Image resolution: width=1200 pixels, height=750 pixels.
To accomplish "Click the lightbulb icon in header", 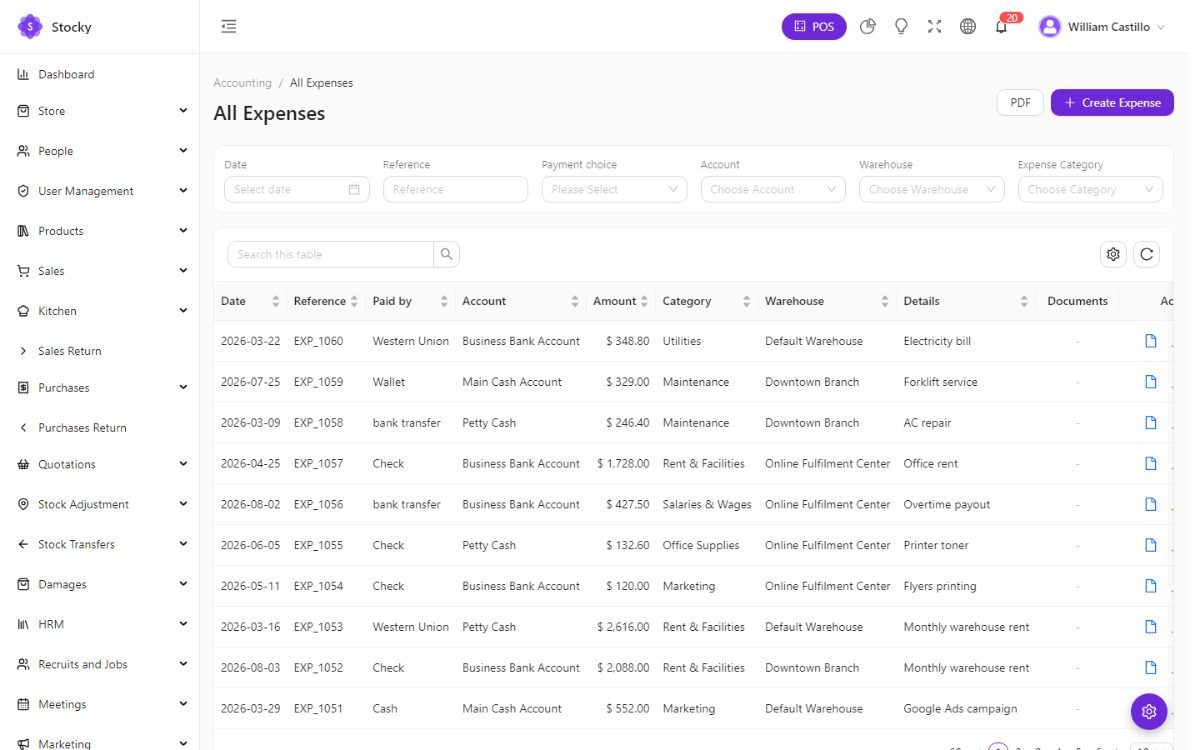I will coord(901,27).
